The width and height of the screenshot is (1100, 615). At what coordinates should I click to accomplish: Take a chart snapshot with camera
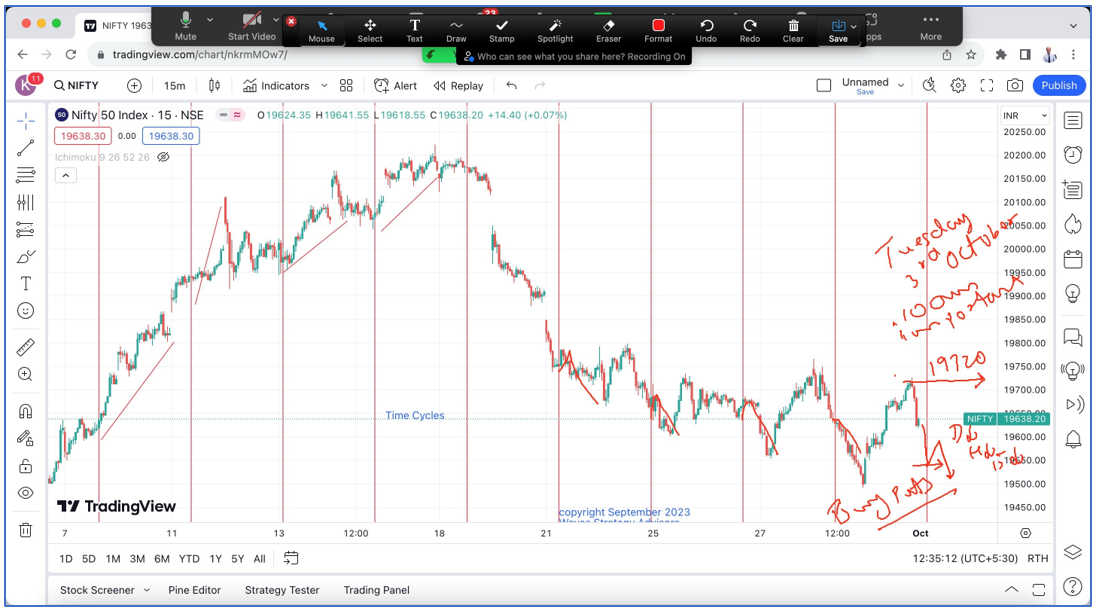[x=1014, y=86]
